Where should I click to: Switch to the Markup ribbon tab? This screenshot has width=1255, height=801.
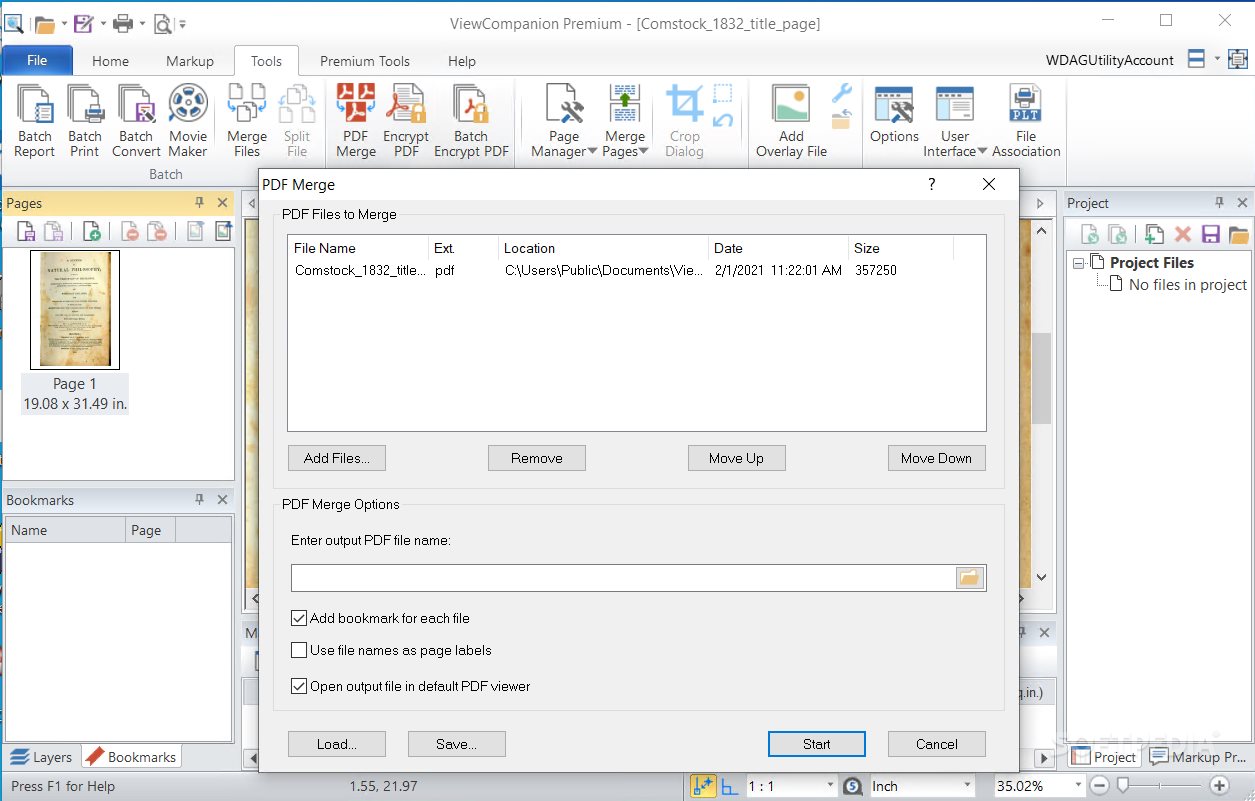pos(190,61)
